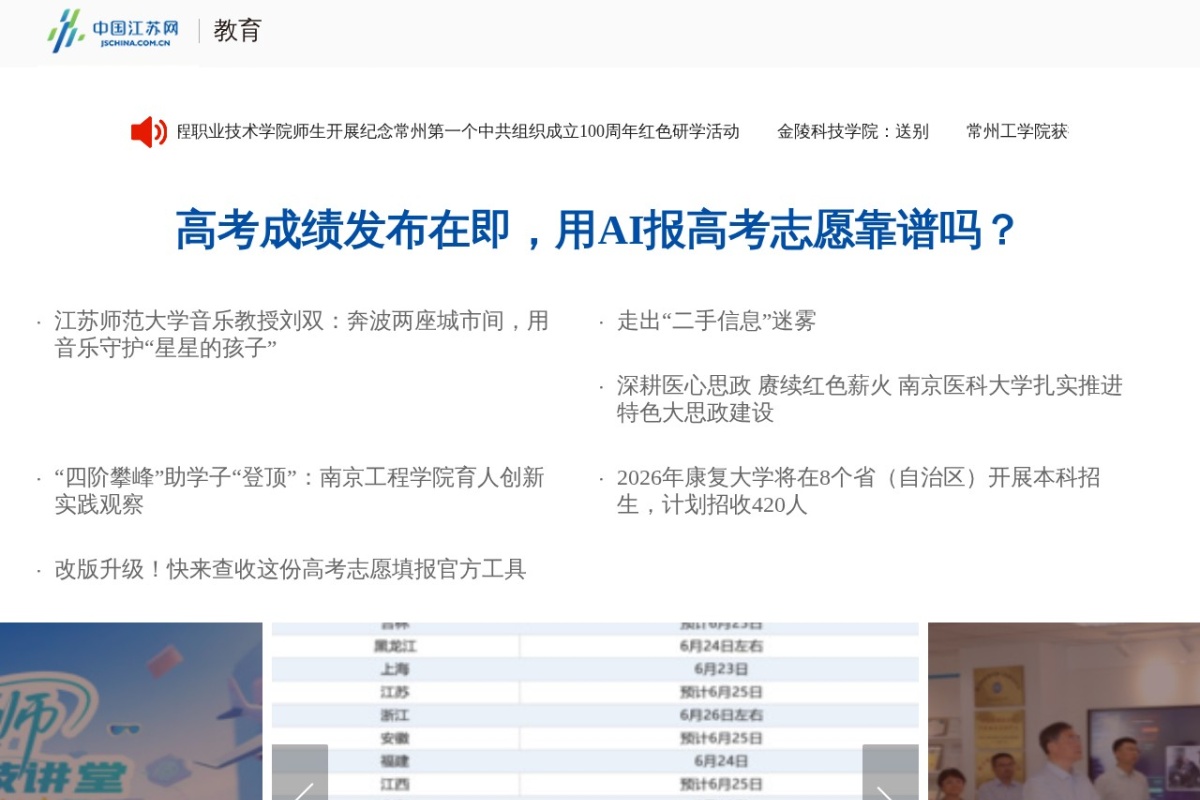Show previous carousel slide with left arrow

tap(300, 772)
